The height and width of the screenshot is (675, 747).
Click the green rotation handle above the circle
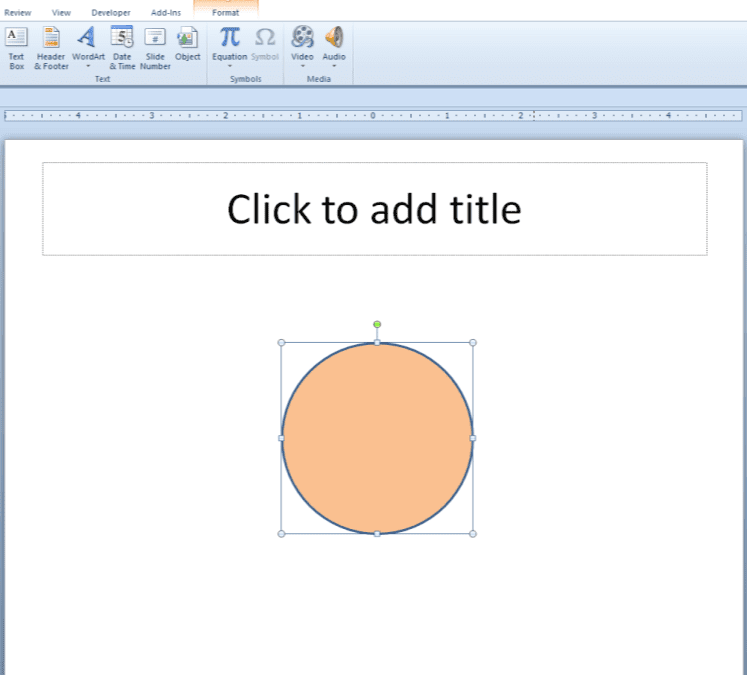377,324
